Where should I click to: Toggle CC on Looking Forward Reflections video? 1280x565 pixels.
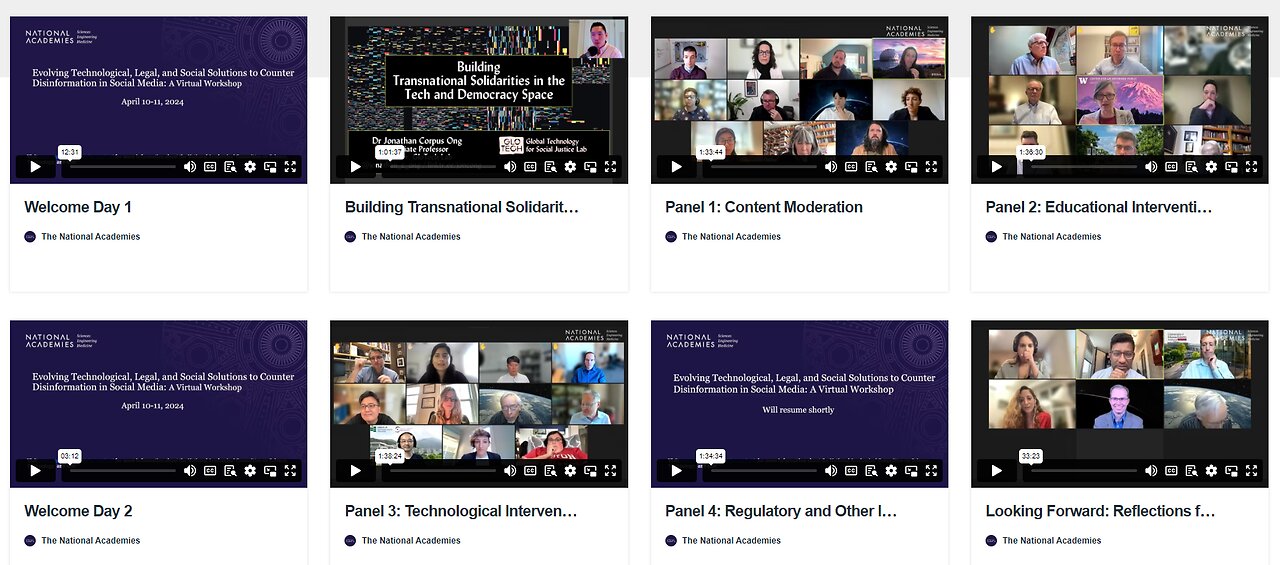point(1171,471)
